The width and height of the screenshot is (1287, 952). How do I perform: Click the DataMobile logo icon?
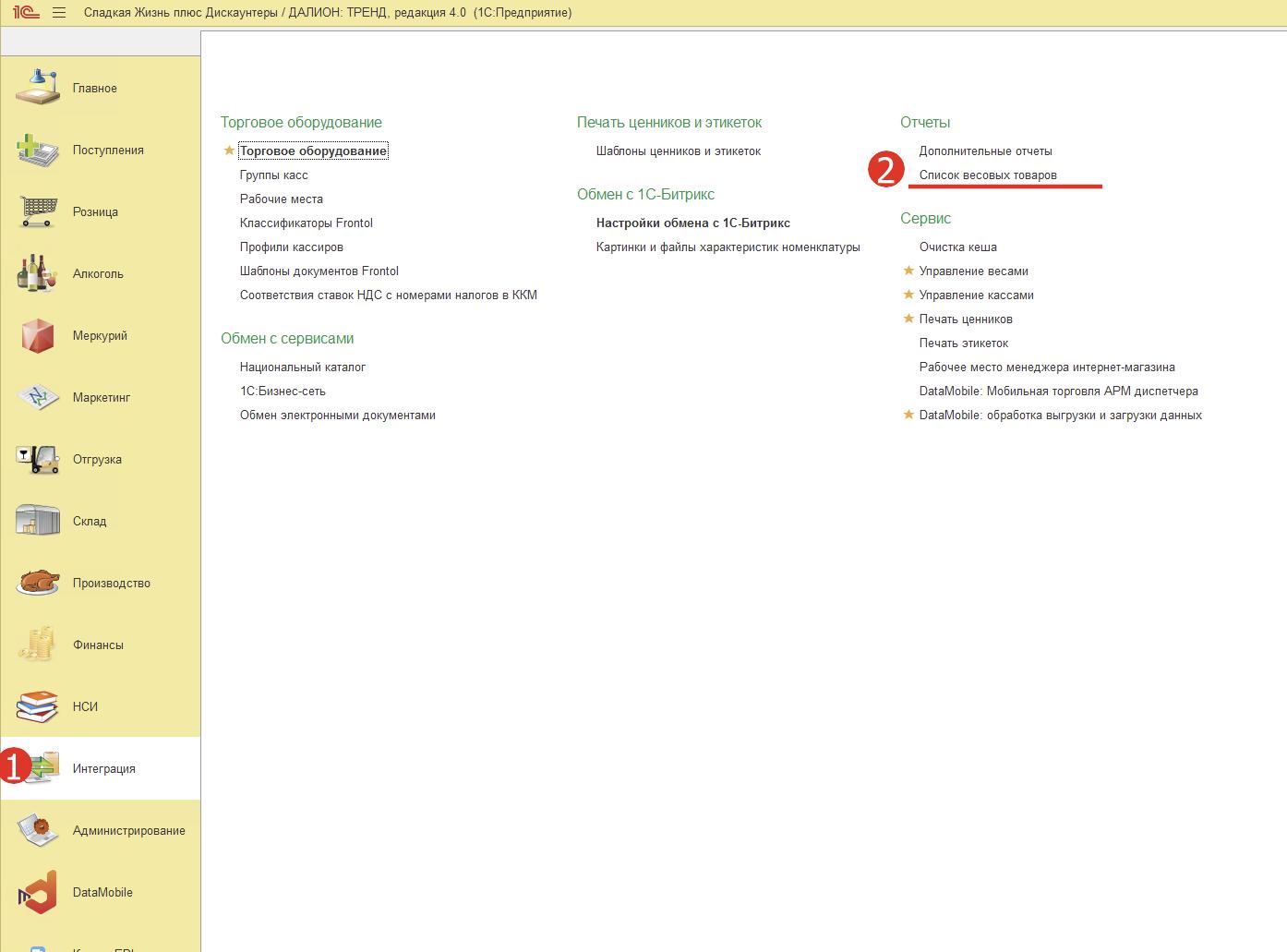38,892
